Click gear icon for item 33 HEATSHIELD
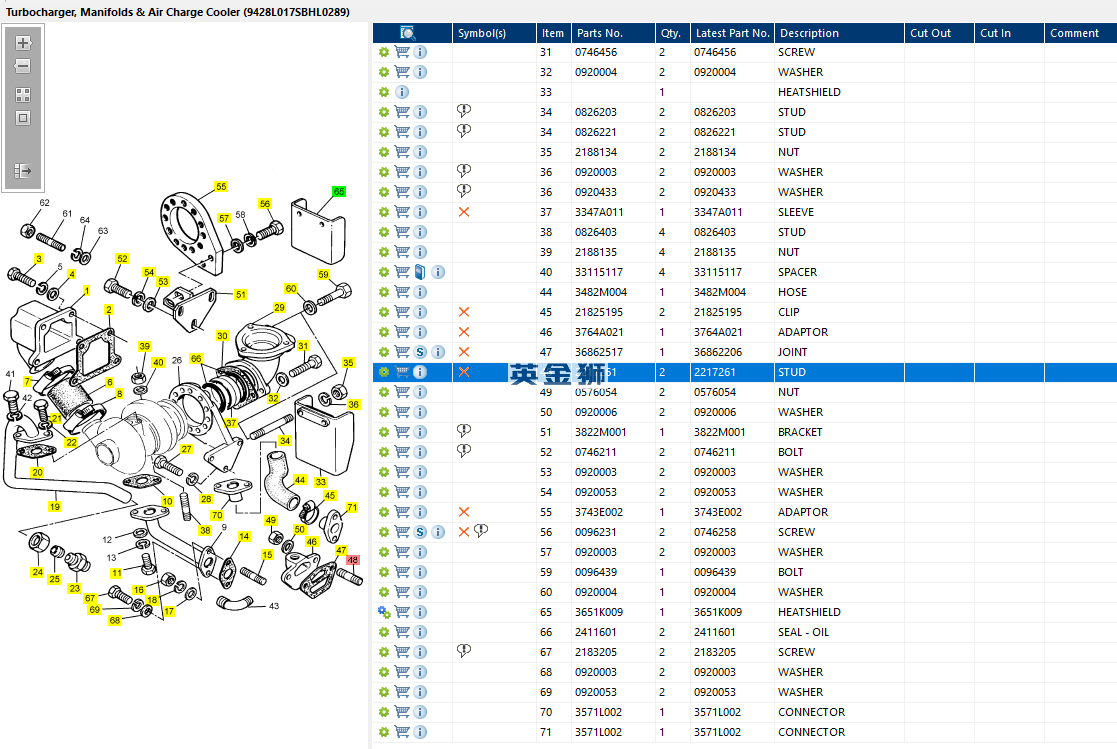This screenshot has width=1117, height=749. [x=384, y=92]
